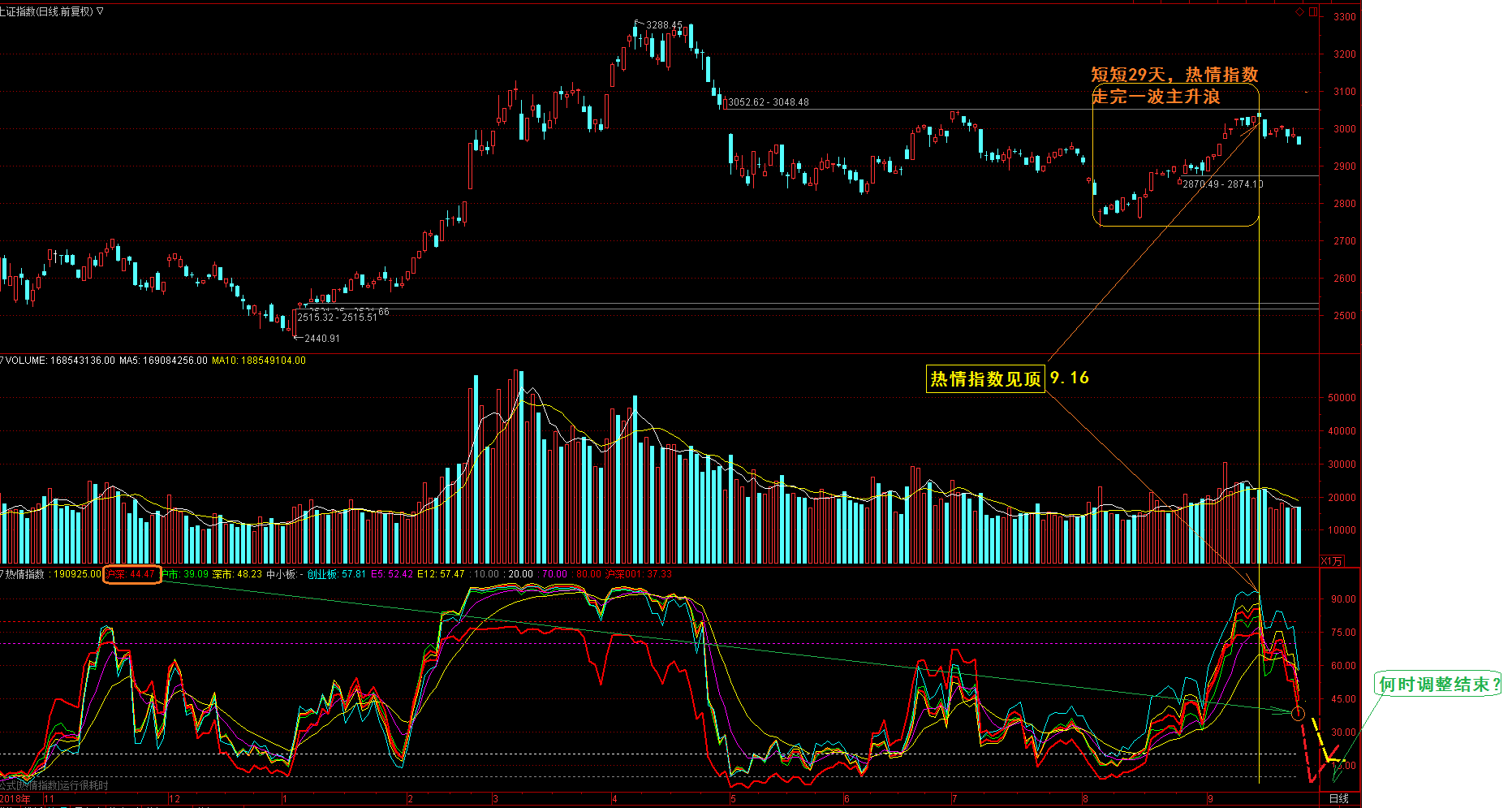Click the diamond icon at chart top right

[x=1299, y=11]
